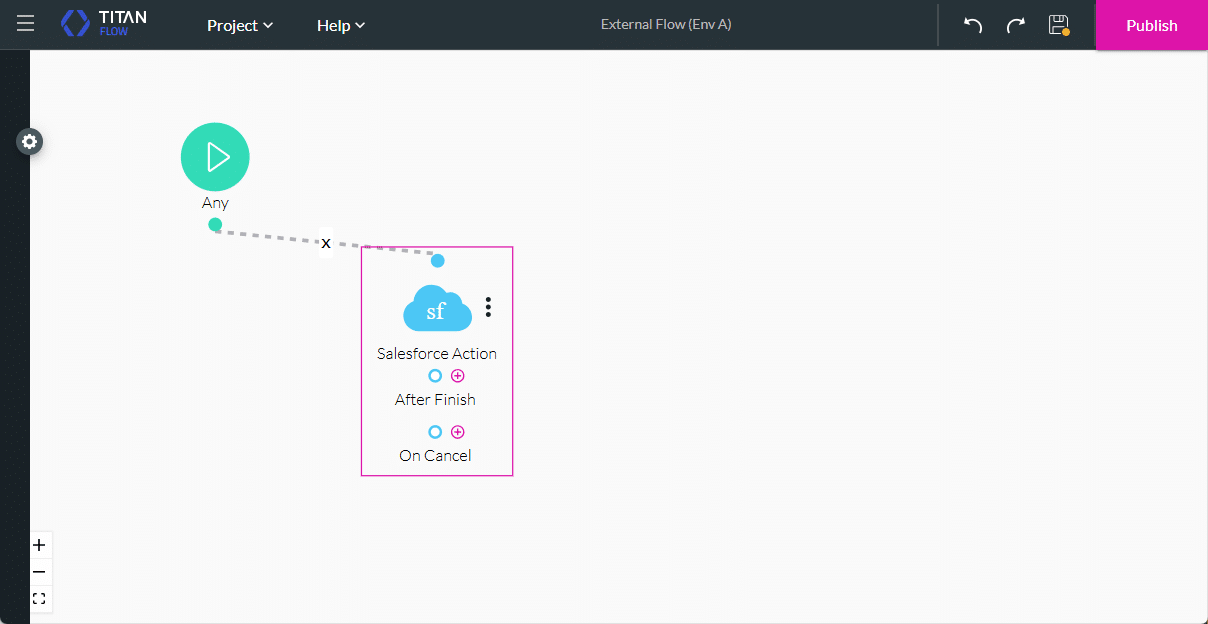Publish the flow

click(1151, 25)
